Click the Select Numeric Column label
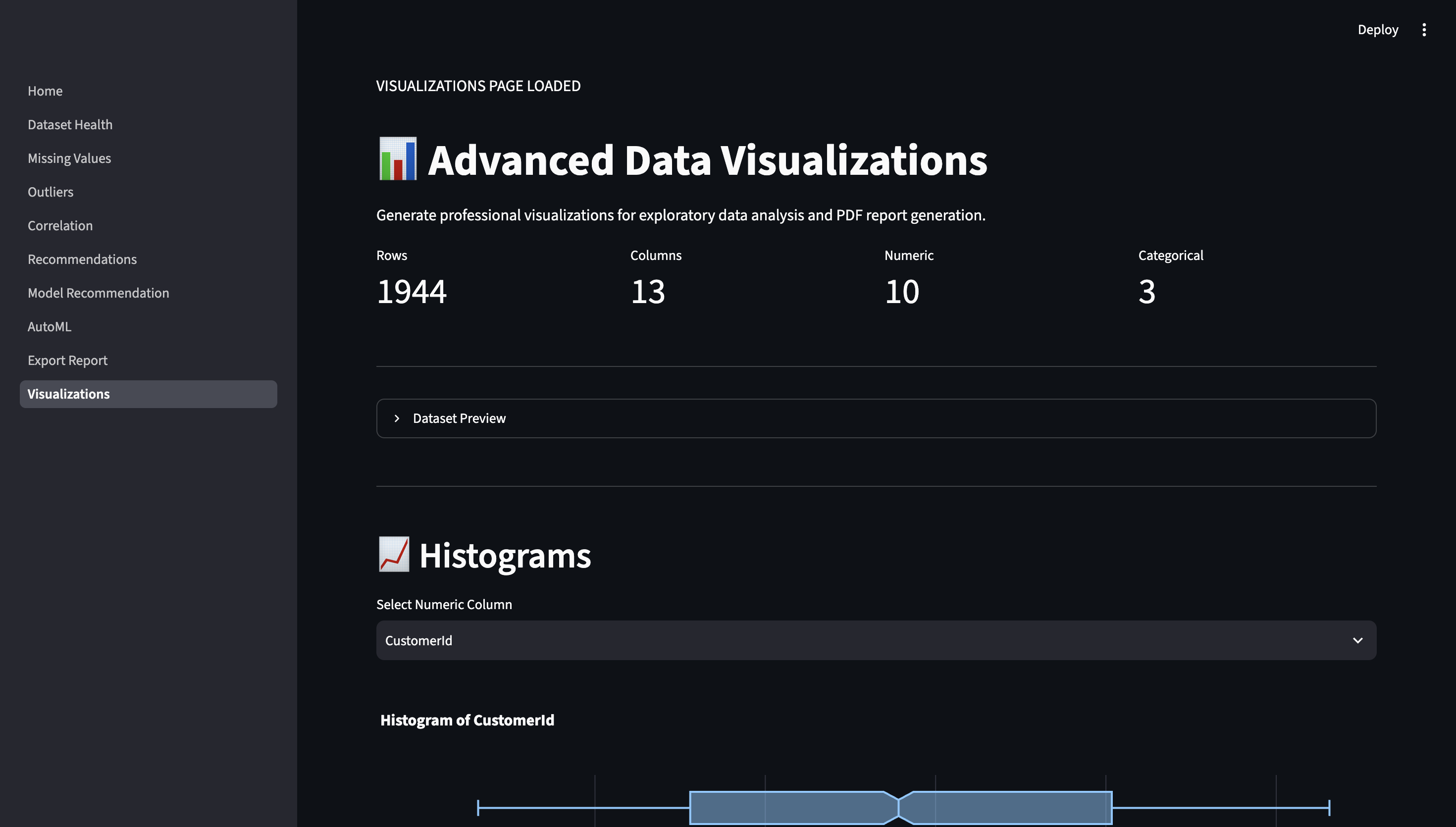The image size is (1456, 827). (x=444, y=604)
